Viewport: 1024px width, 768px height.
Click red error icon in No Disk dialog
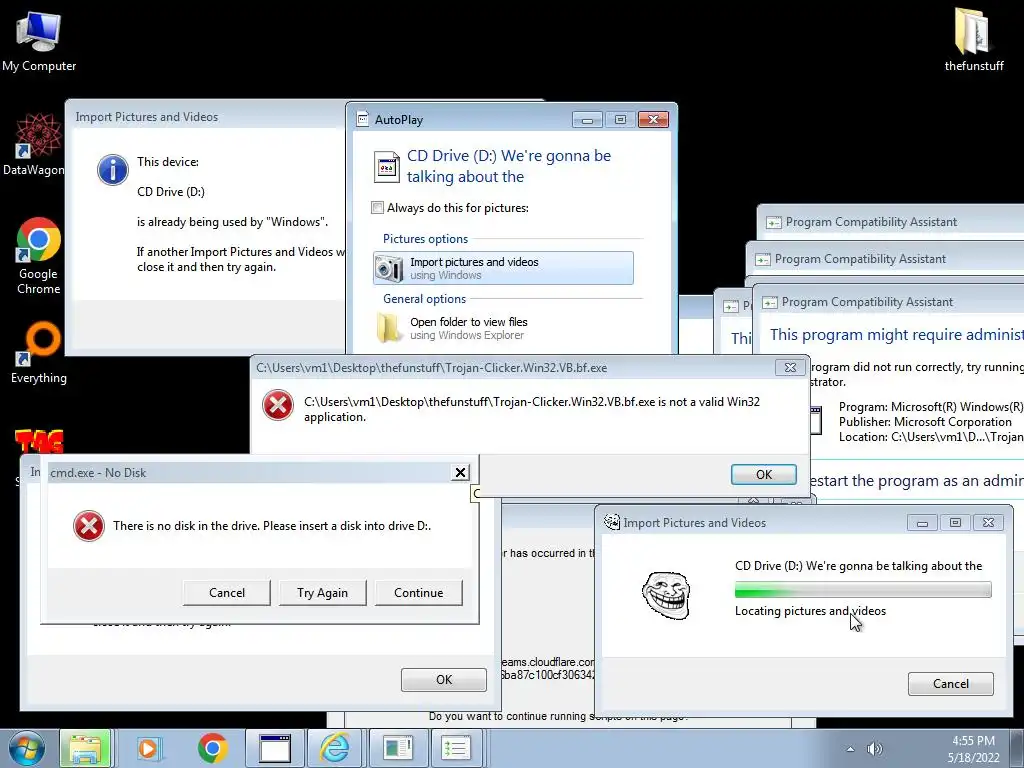tap(89, 526)
